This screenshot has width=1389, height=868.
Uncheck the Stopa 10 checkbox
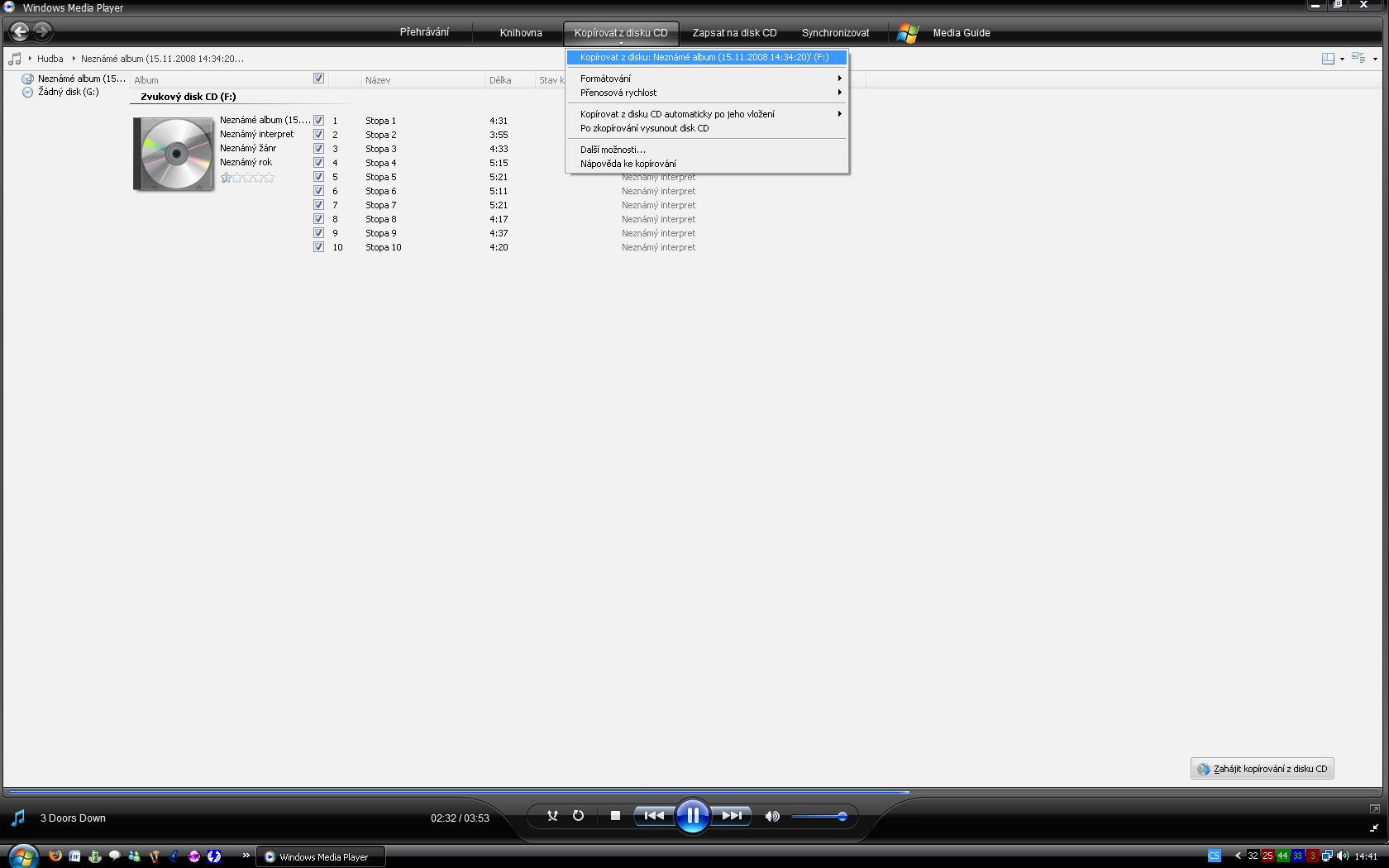pos(318,246)
